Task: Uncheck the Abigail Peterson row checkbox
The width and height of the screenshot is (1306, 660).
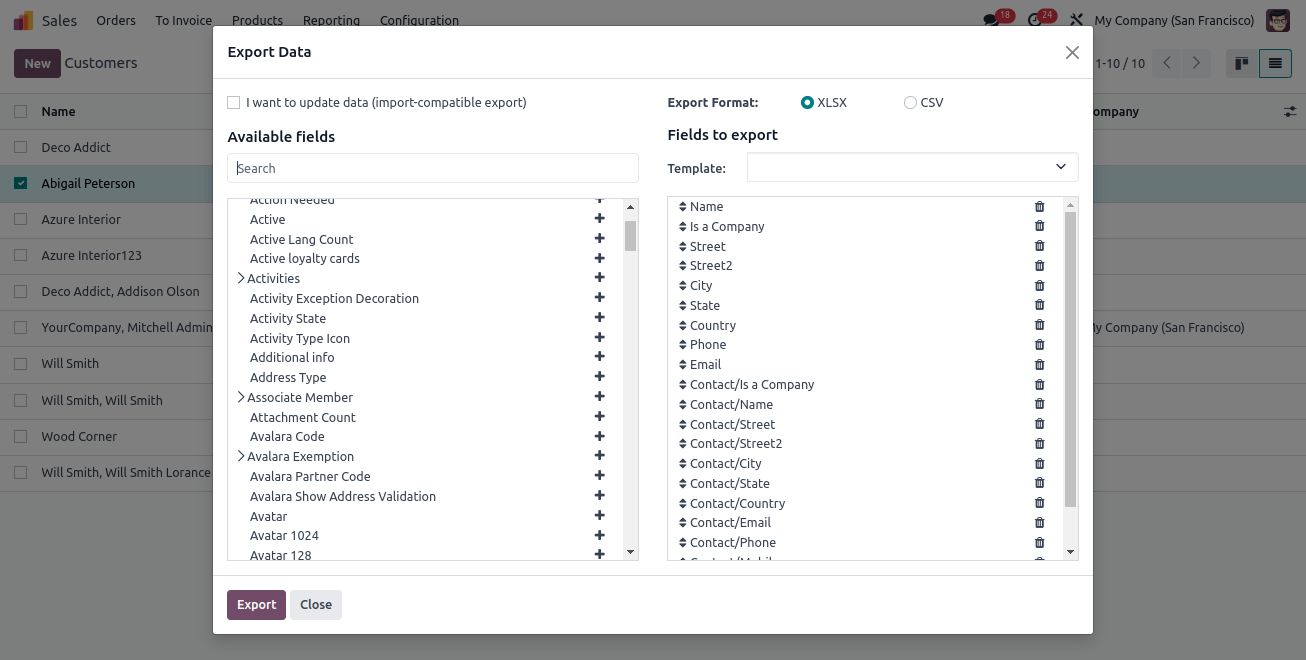Action: [21, 183]
